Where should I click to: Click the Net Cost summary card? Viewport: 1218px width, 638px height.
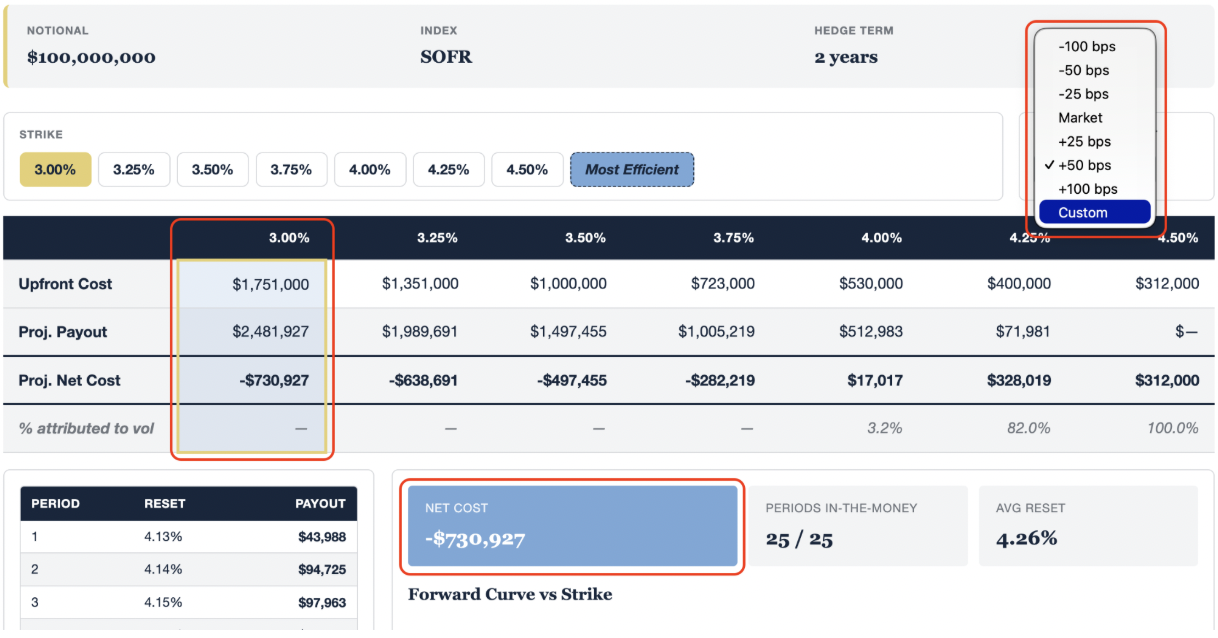point(573,526)
